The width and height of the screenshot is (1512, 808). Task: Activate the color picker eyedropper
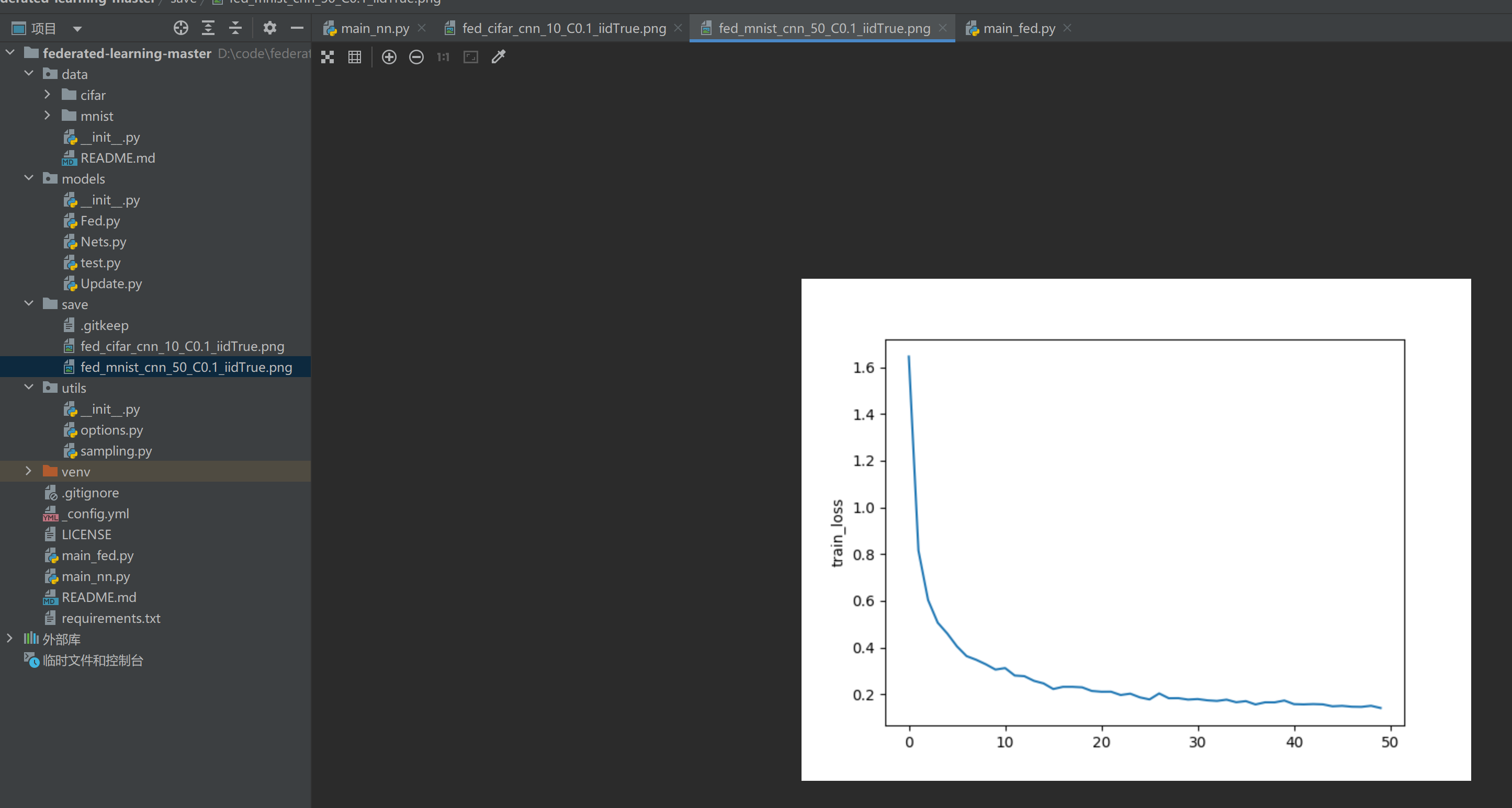click(x=498, y=57)
